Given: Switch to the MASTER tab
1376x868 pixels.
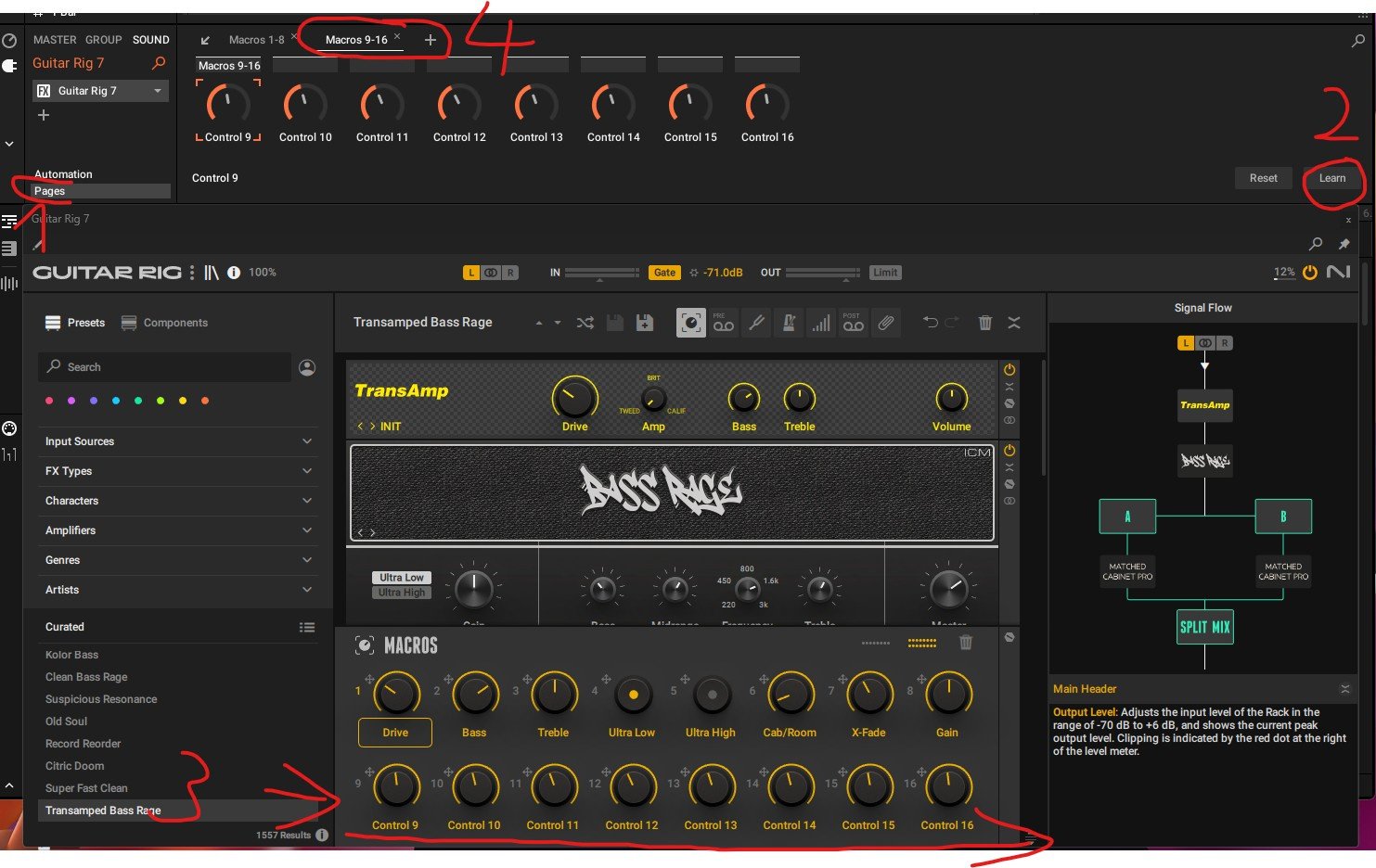Looking at the screenshot, I should tap(55, 40).
